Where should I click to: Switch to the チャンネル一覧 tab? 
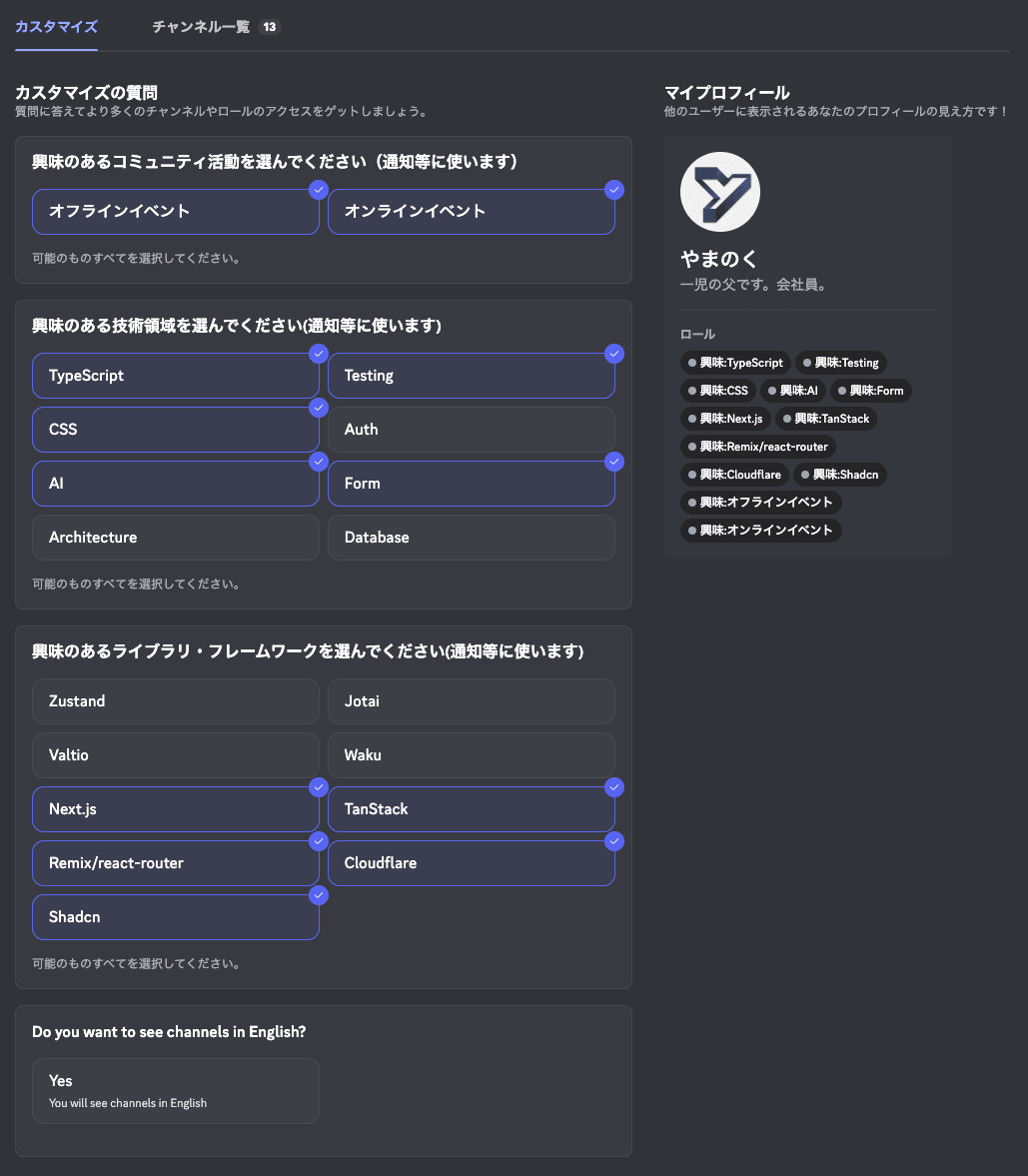pyautogui.click(x=203, y=27)
